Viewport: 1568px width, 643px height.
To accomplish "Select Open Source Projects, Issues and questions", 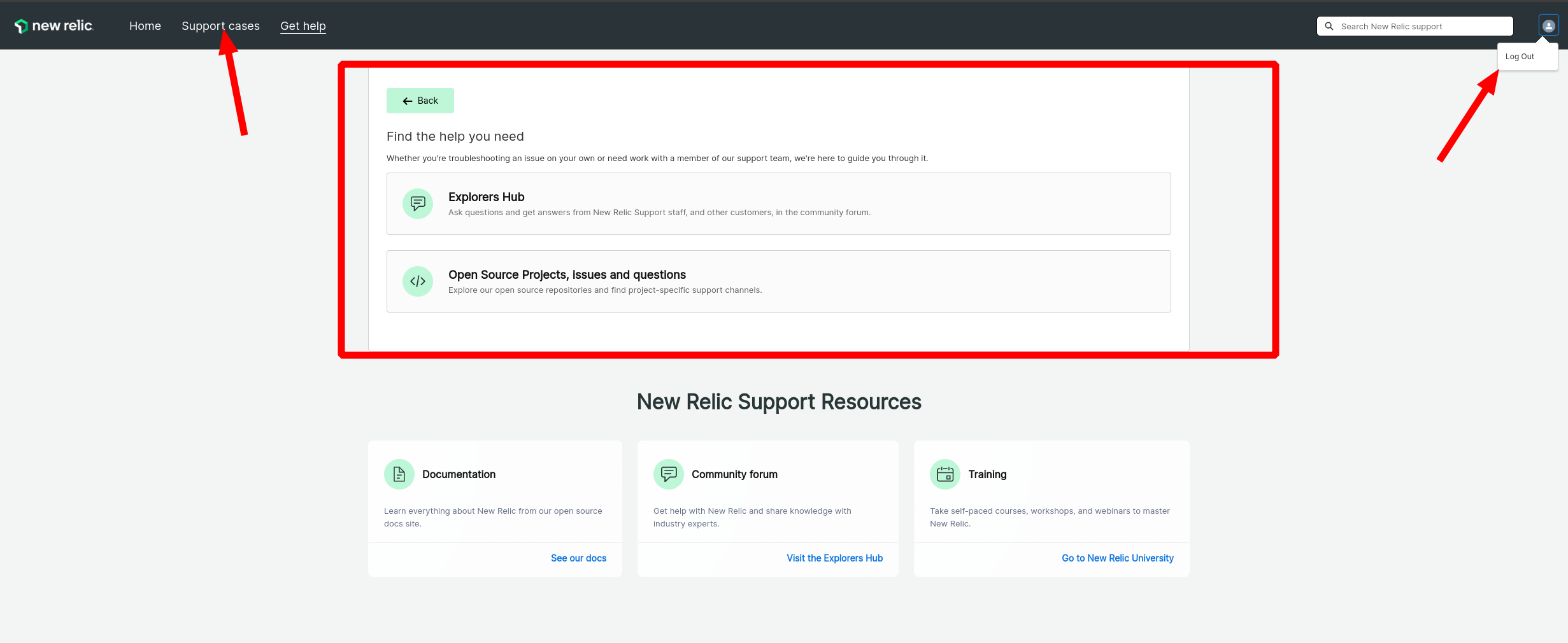I will coord(567,275).
